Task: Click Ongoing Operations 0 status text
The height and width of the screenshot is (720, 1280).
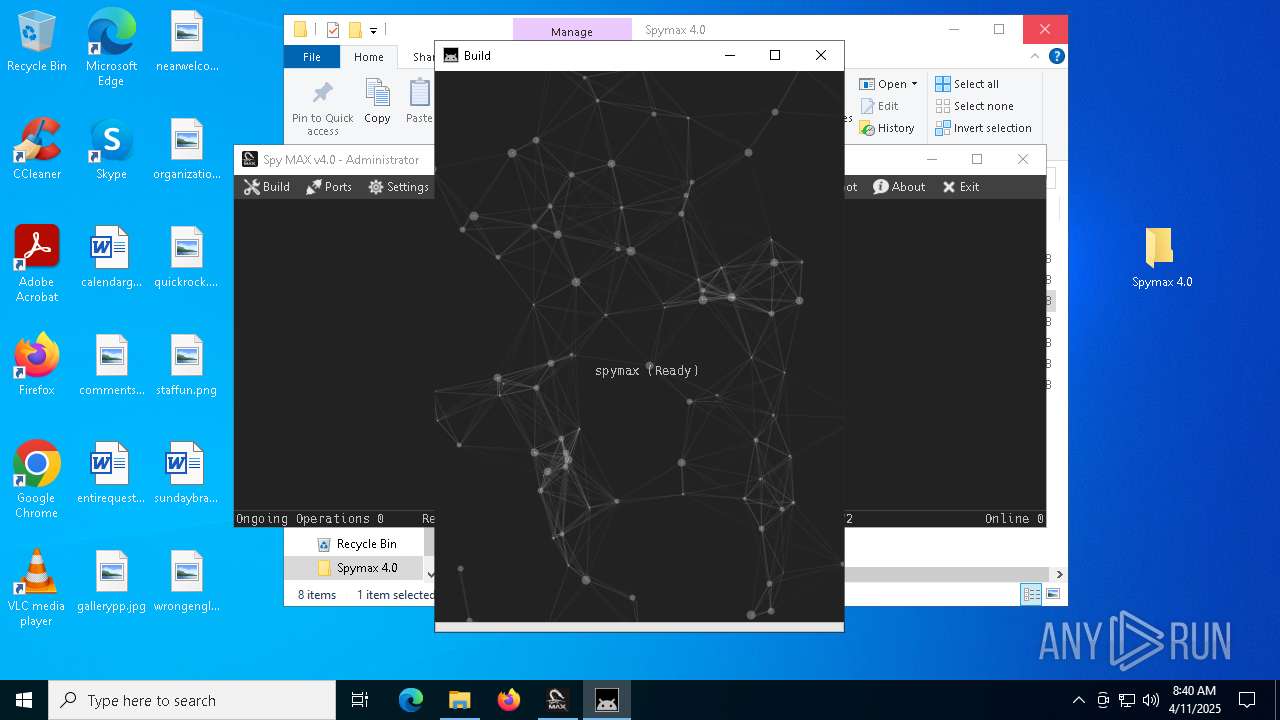Action: coord(310,519)
